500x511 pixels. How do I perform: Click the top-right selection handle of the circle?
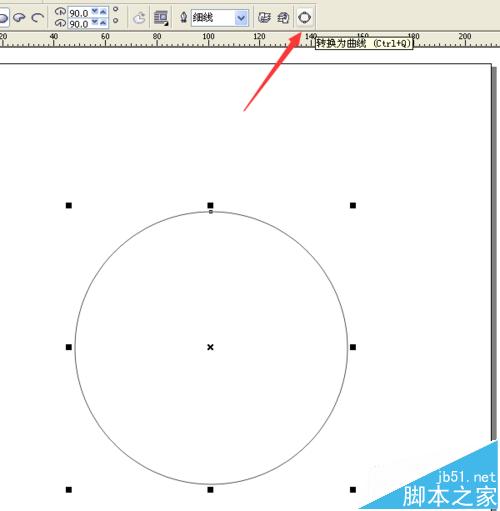click(353, 205)
